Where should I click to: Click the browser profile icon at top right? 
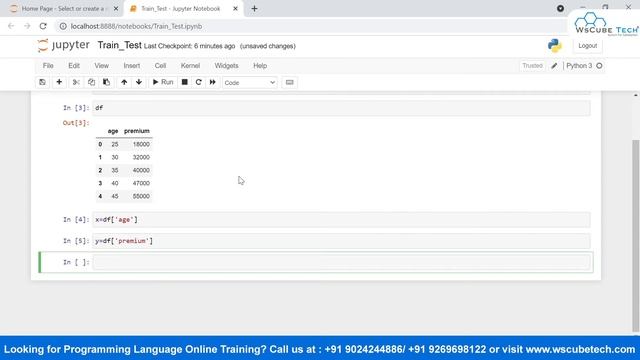(560, 9)
